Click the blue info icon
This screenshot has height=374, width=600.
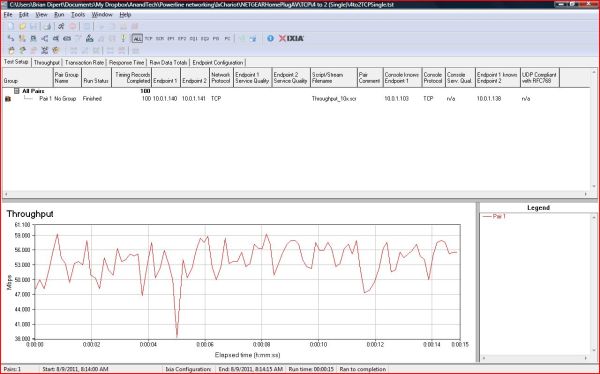(x=271, y=38)
